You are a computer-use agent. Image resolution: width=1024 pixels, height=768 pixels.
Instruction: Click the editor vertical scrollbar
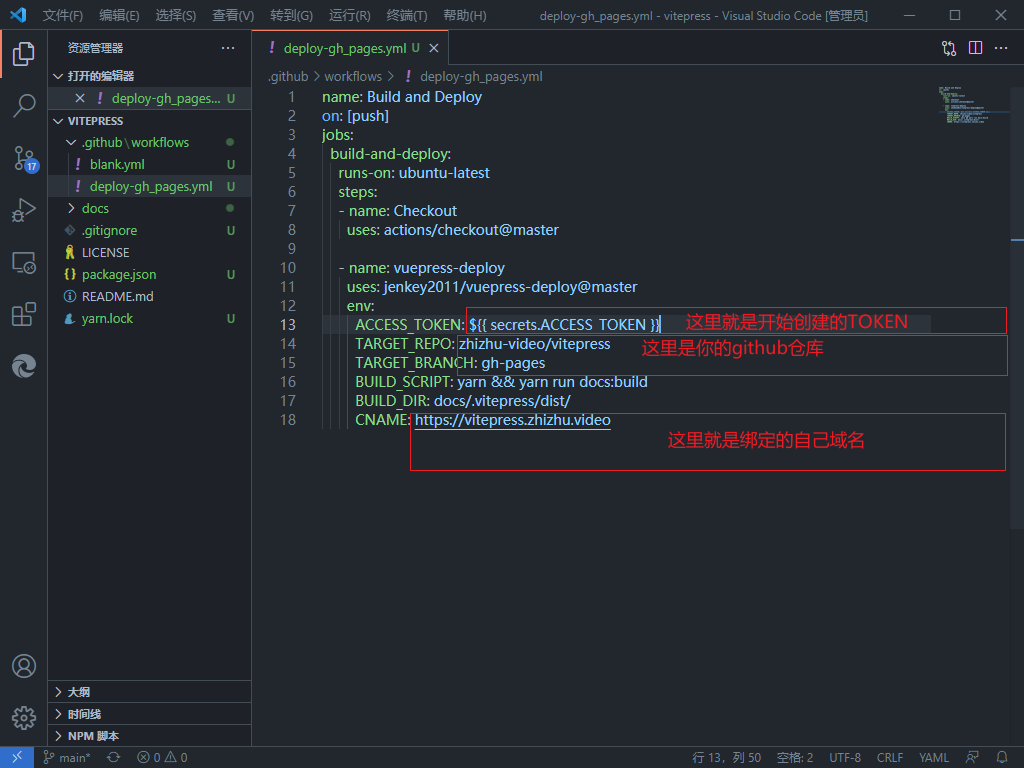click(1017, 307)
